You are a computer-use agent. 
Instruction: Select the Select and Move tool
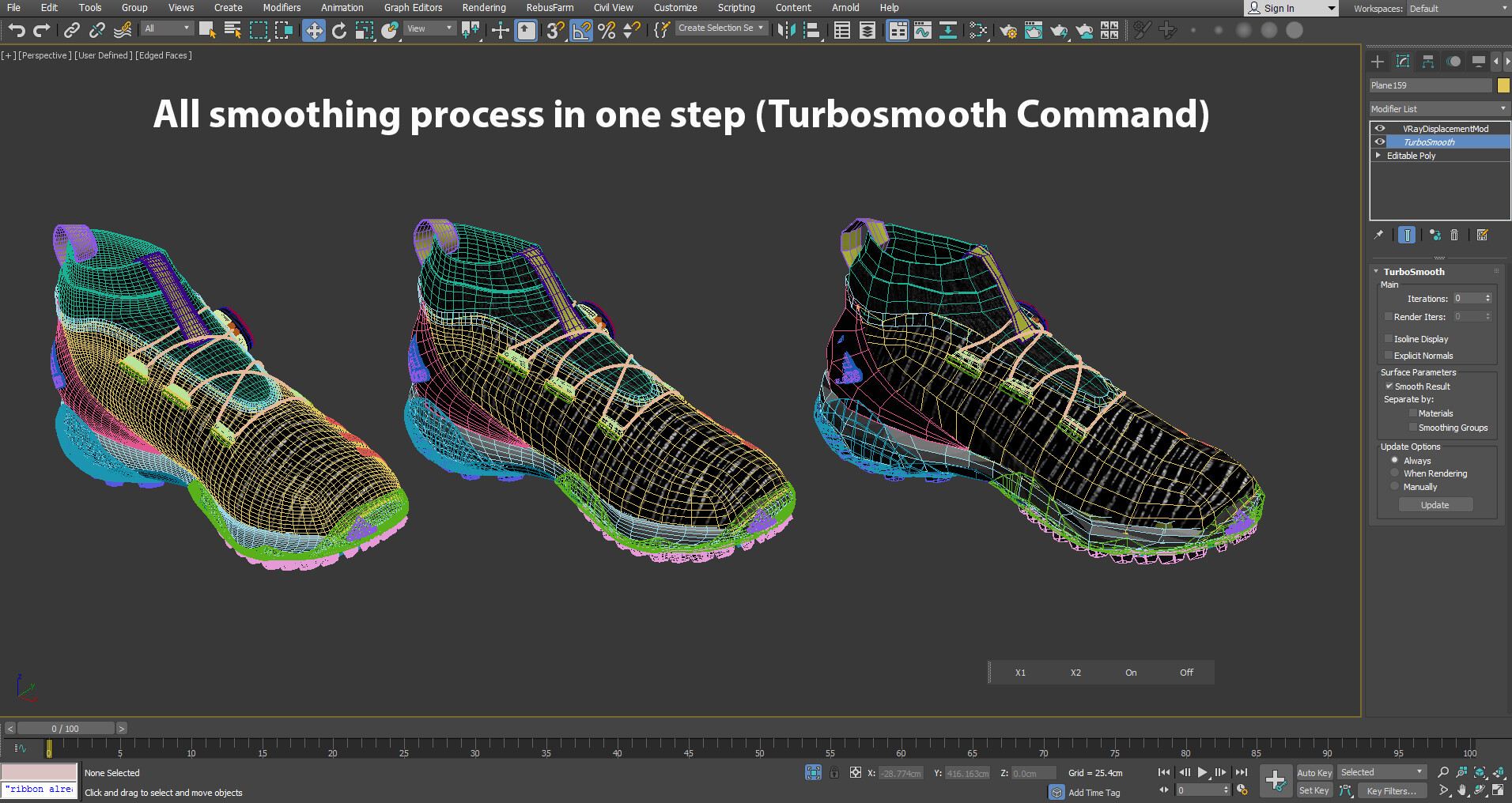pyautogui.click(x=314, y=31)
